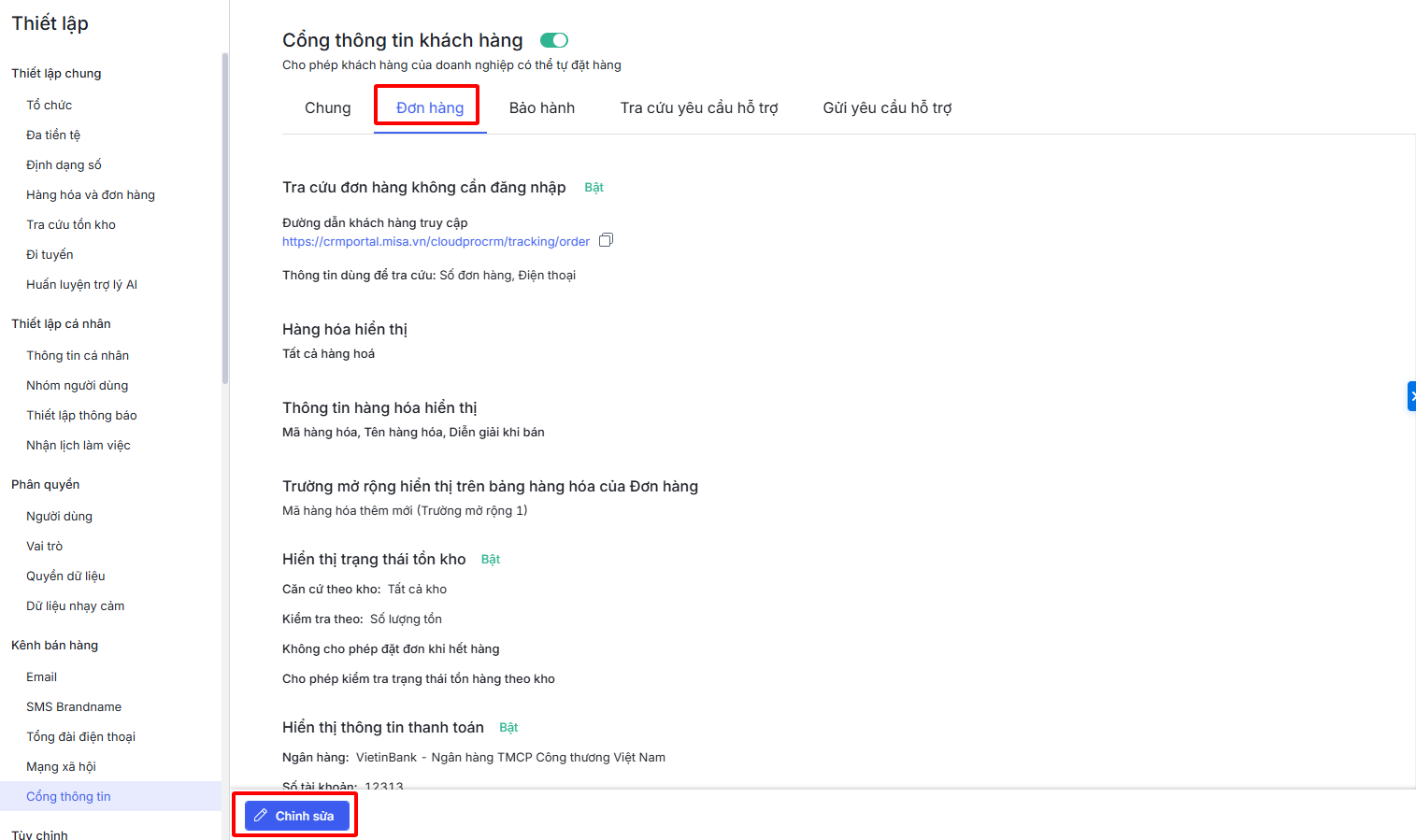Click the copy link icon next to tracking URL

[x=606, y=240]
